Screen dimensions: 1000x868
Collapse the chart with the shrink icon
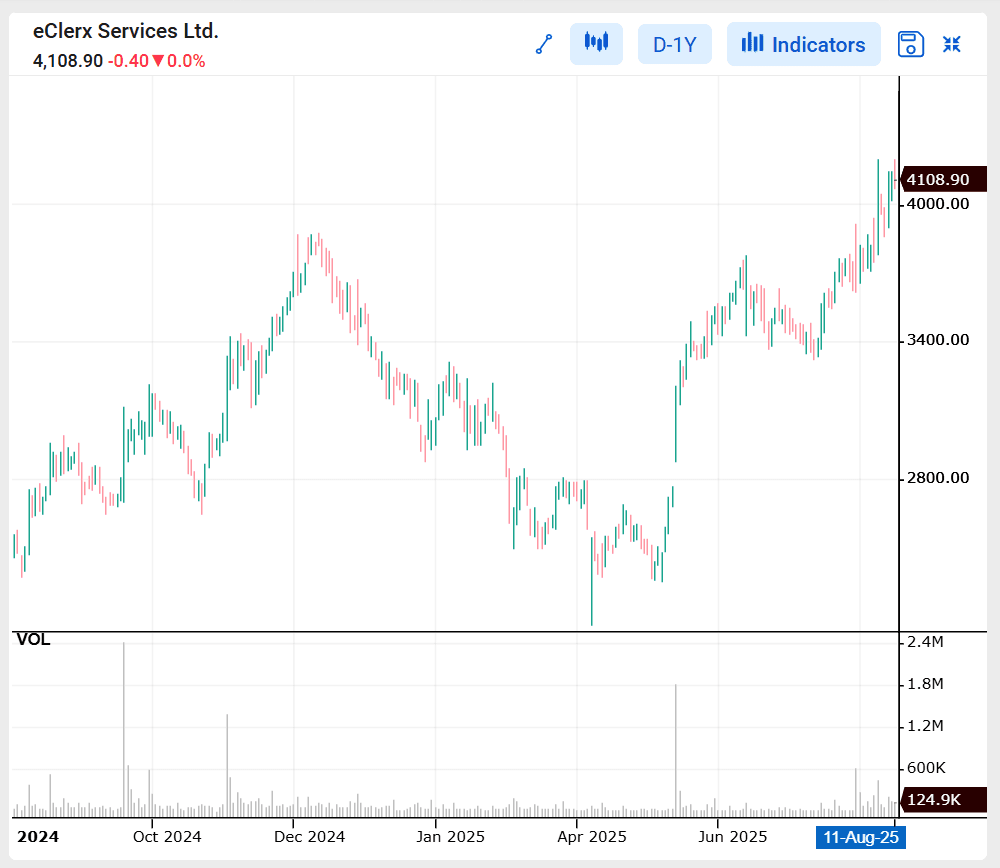pyautogui.click(x=952, y=44)
